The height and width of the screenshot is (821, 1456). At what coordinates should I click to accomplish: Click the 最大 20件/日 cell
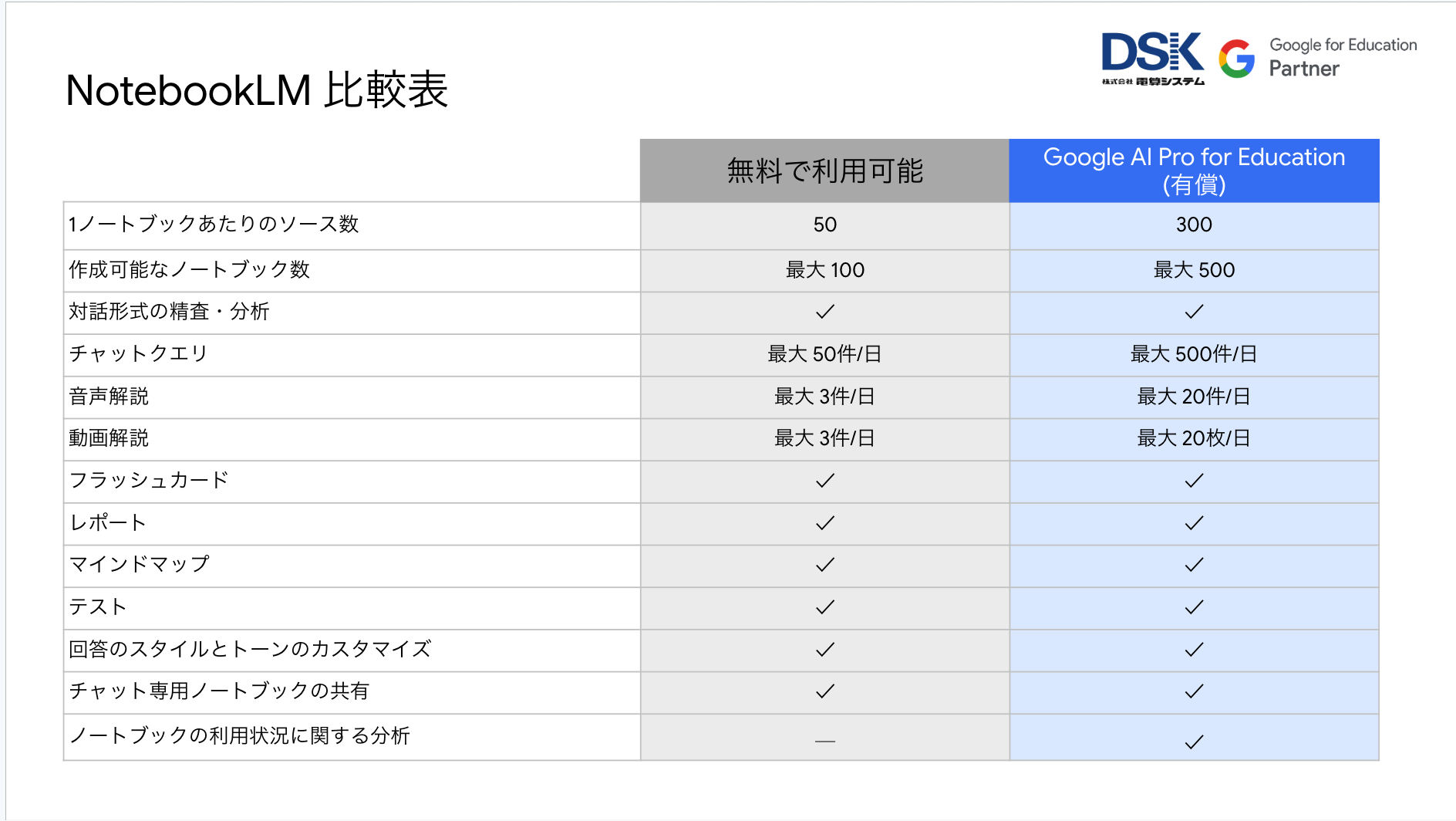(x=1194, y=397)
